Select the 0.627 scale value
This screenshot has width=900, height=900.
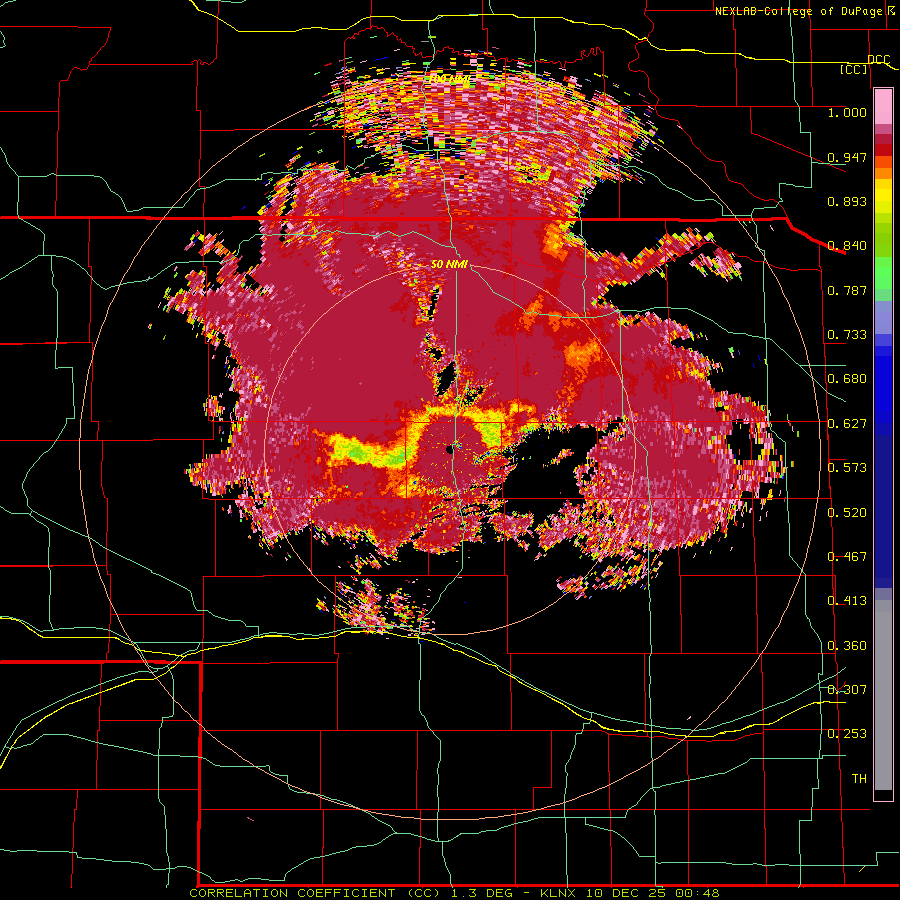point(847,424)
